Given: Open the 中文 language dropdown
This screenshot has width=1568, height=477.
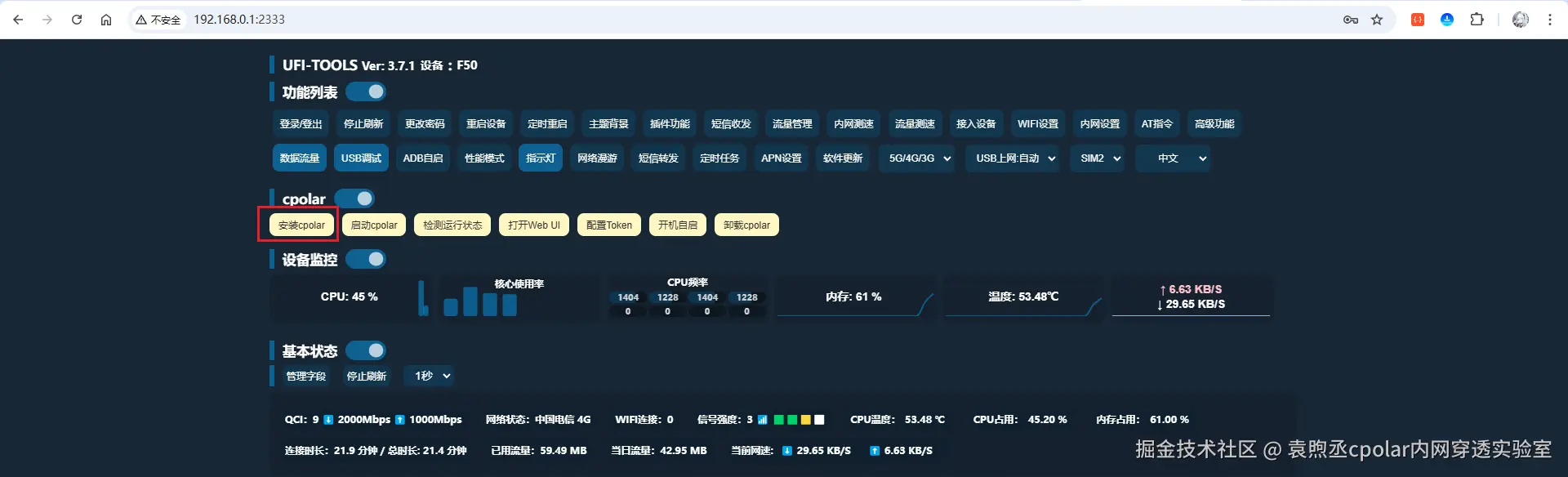Looking at the screenshot, I should click(1173, 158).
